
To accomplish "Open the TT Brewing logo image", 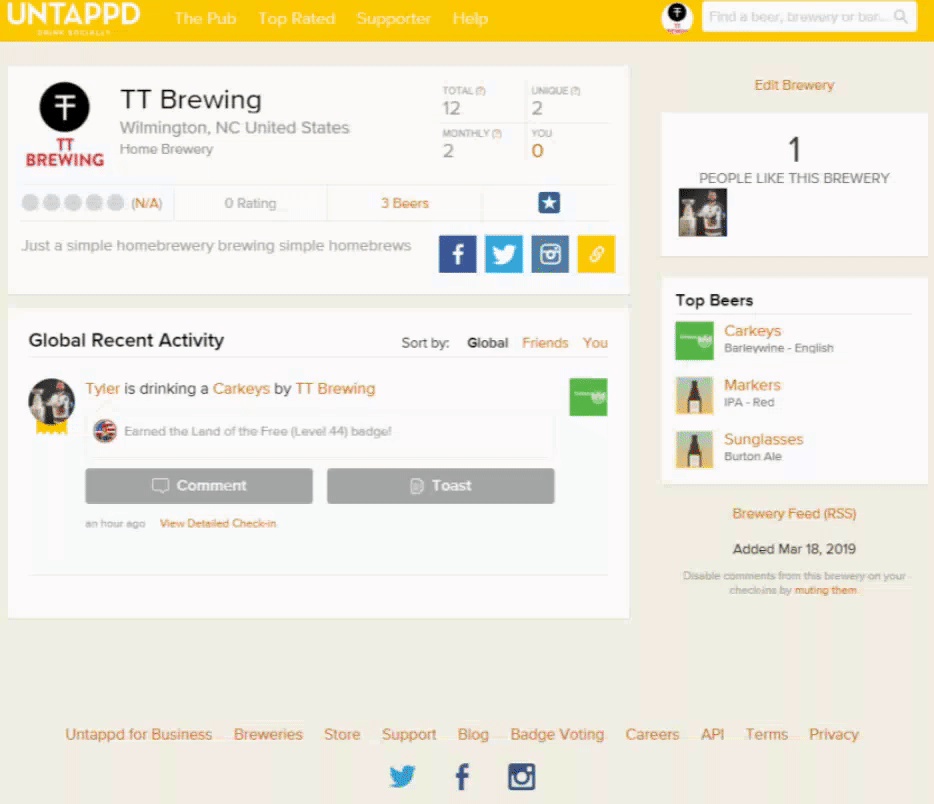I will click(x=65, y=125).
